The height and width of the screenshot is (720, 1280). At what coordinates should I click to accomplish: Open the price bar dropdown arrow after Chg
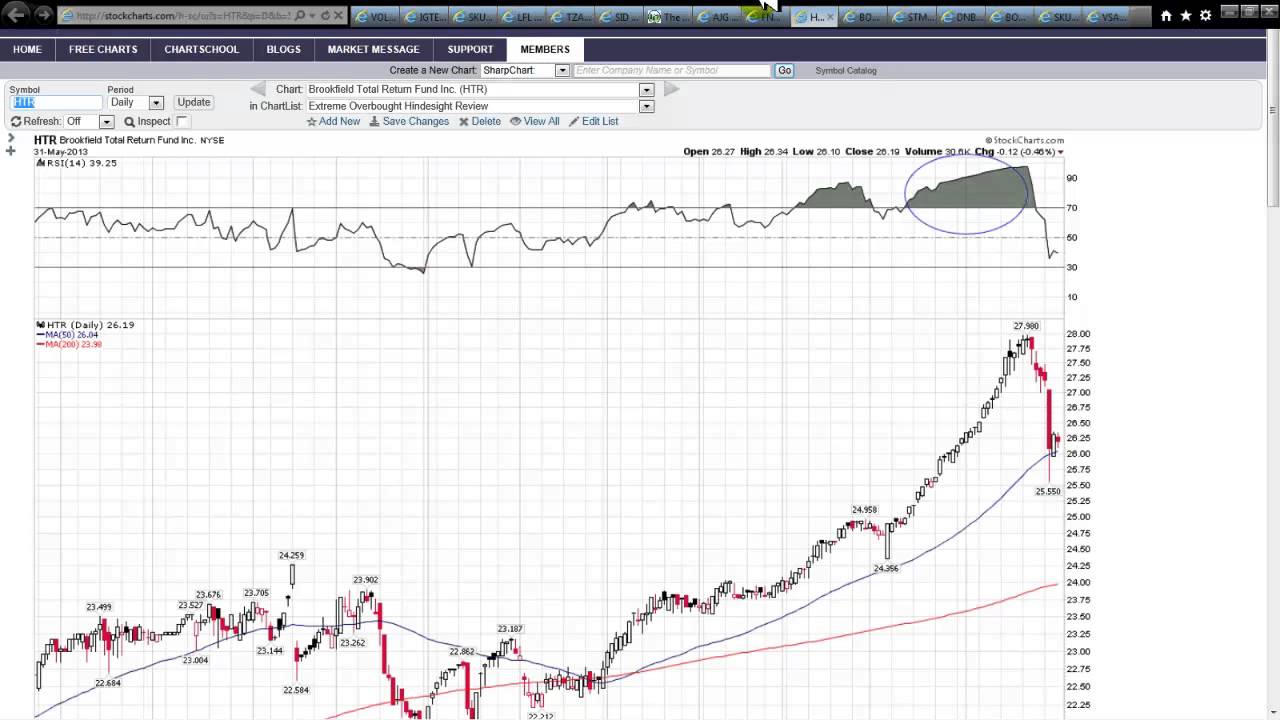(x=1060, y=152)
